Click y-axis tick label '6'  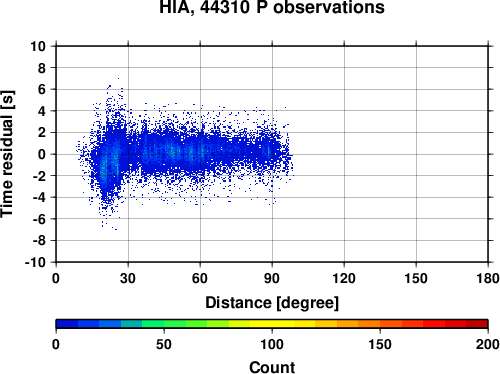42,89
